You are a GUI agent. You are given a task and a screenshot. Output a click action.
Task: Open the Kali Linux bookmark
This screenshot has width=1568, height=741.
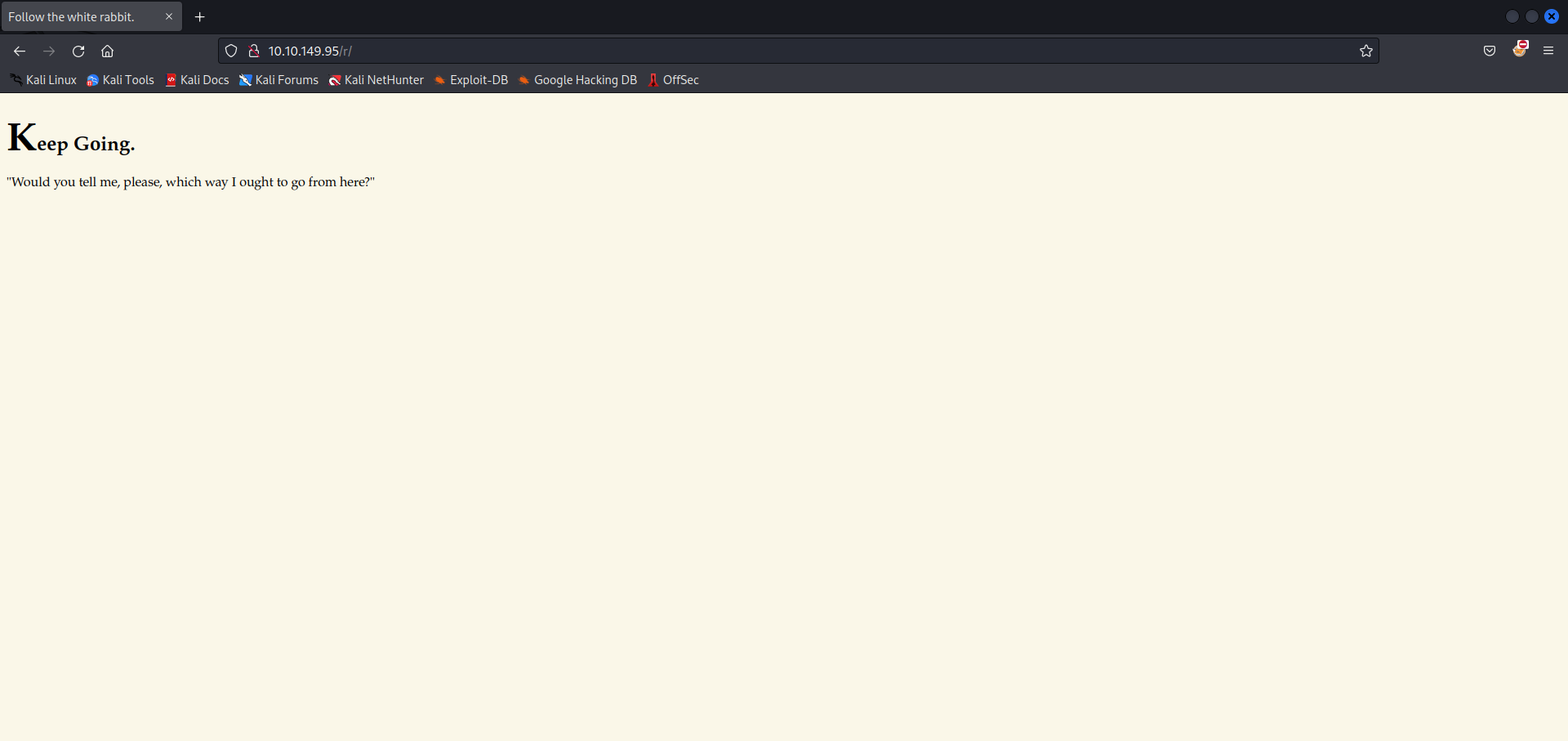pos(43,80)
